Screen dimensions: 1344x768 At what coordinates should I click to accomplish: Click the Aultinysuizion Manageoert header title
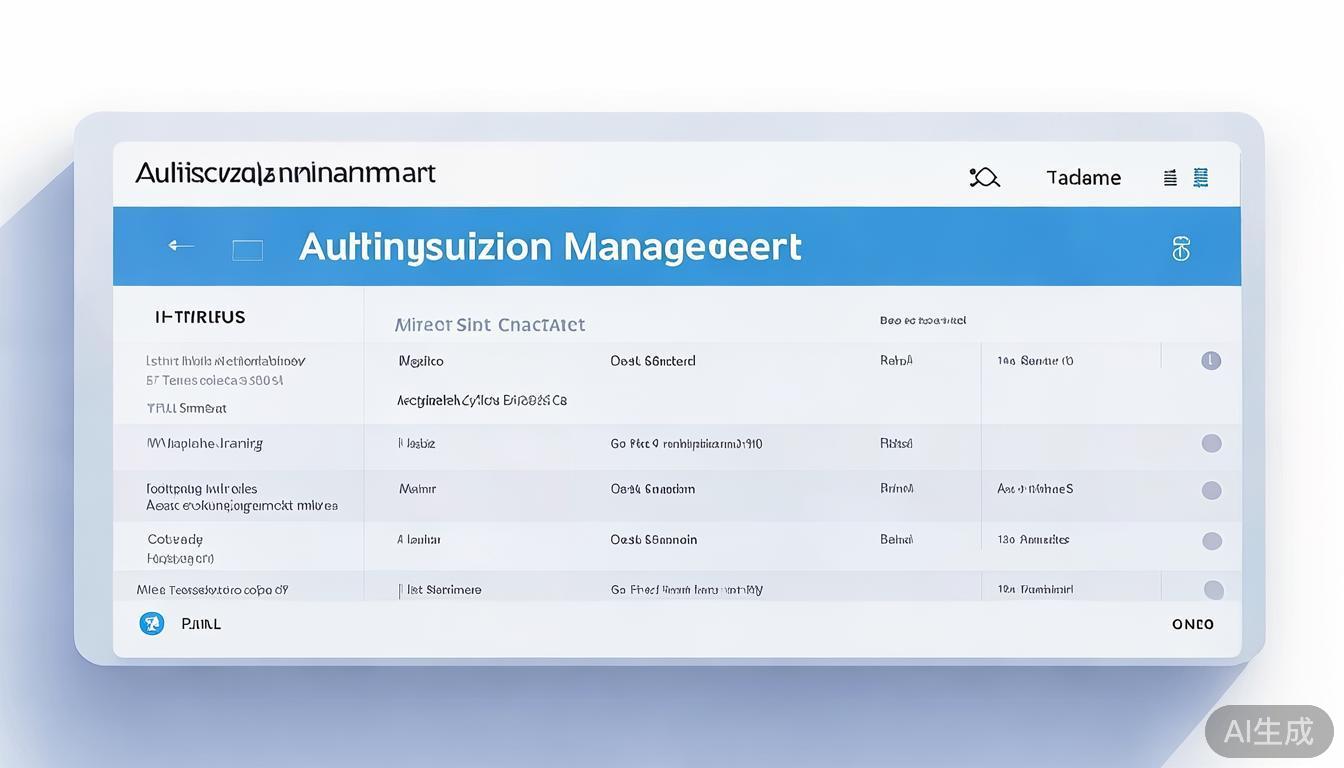tap(550, 247)
